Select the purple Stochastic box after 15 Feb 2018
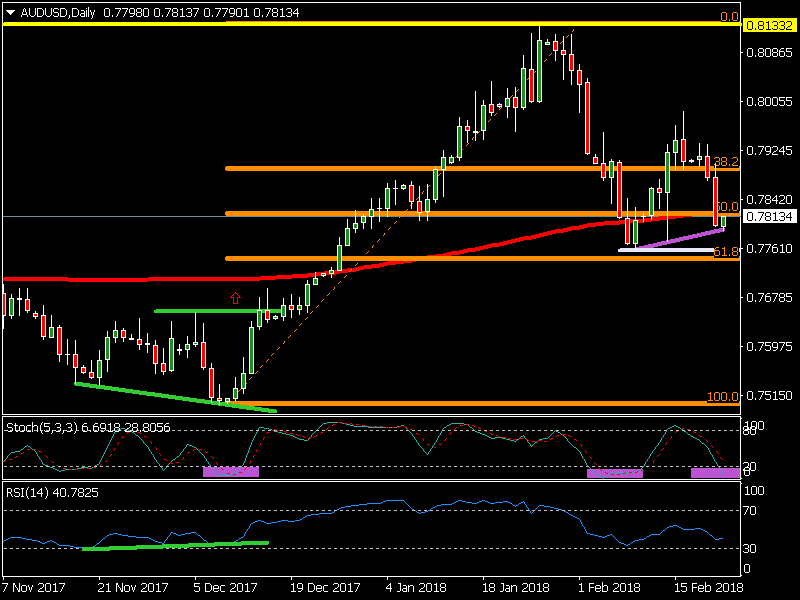 (715, 472)
